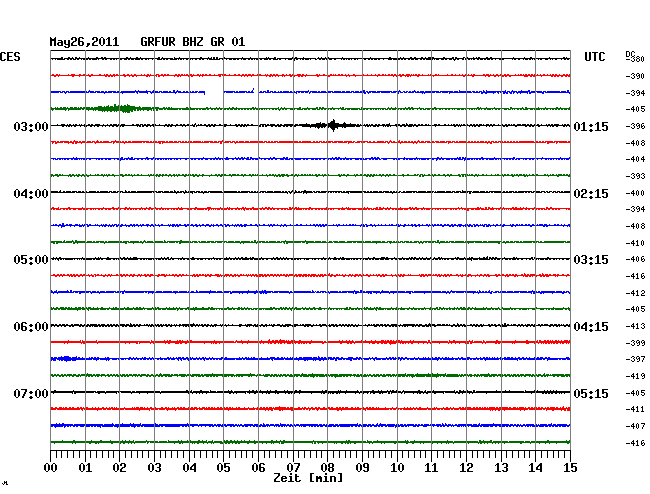
Task: Click the seismic event burst on the 03:00 black trace
Action: (332, 125)
